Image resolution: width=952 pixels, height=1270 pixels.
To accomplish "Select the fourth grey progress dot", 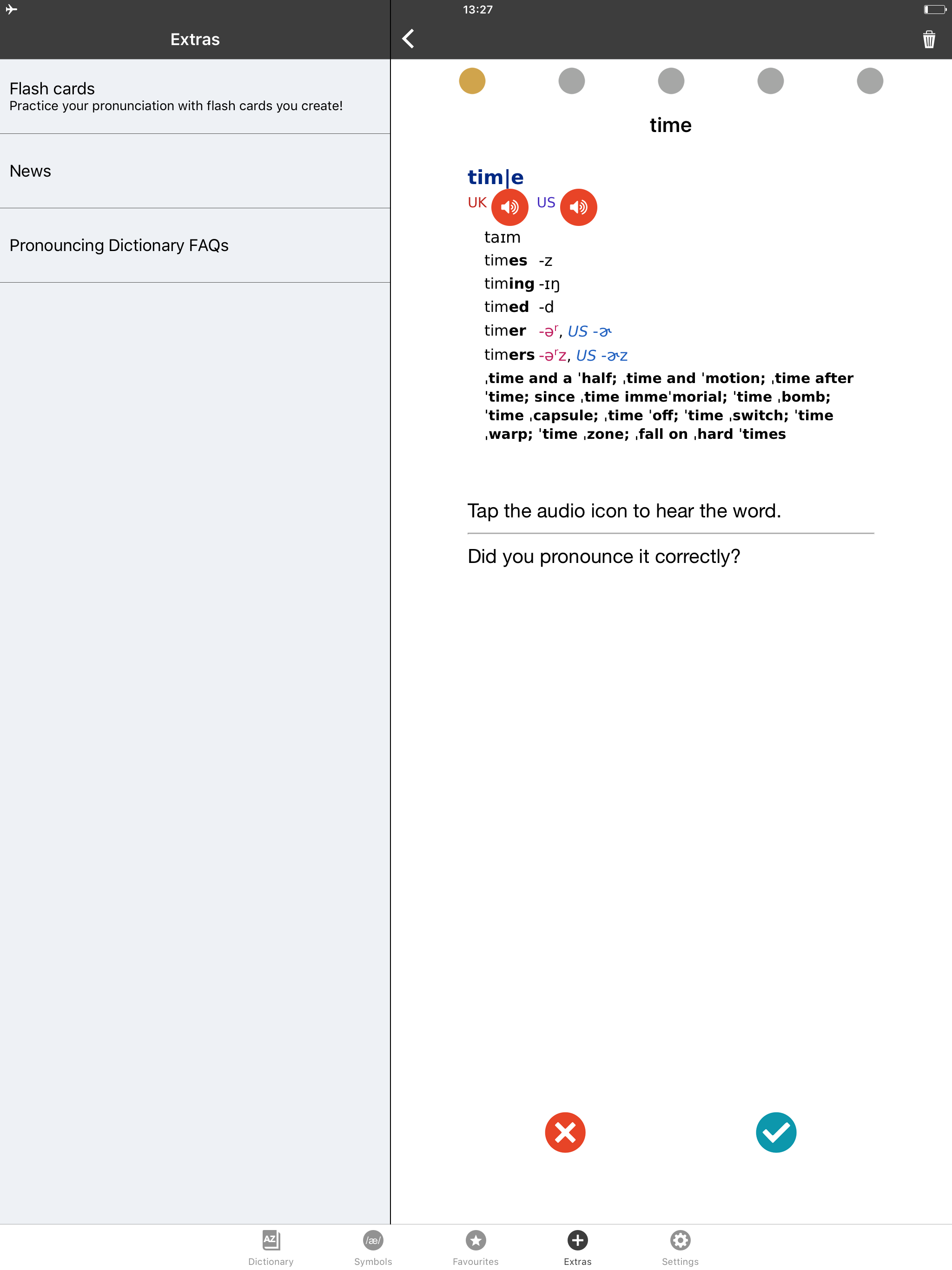I will 770,80.
